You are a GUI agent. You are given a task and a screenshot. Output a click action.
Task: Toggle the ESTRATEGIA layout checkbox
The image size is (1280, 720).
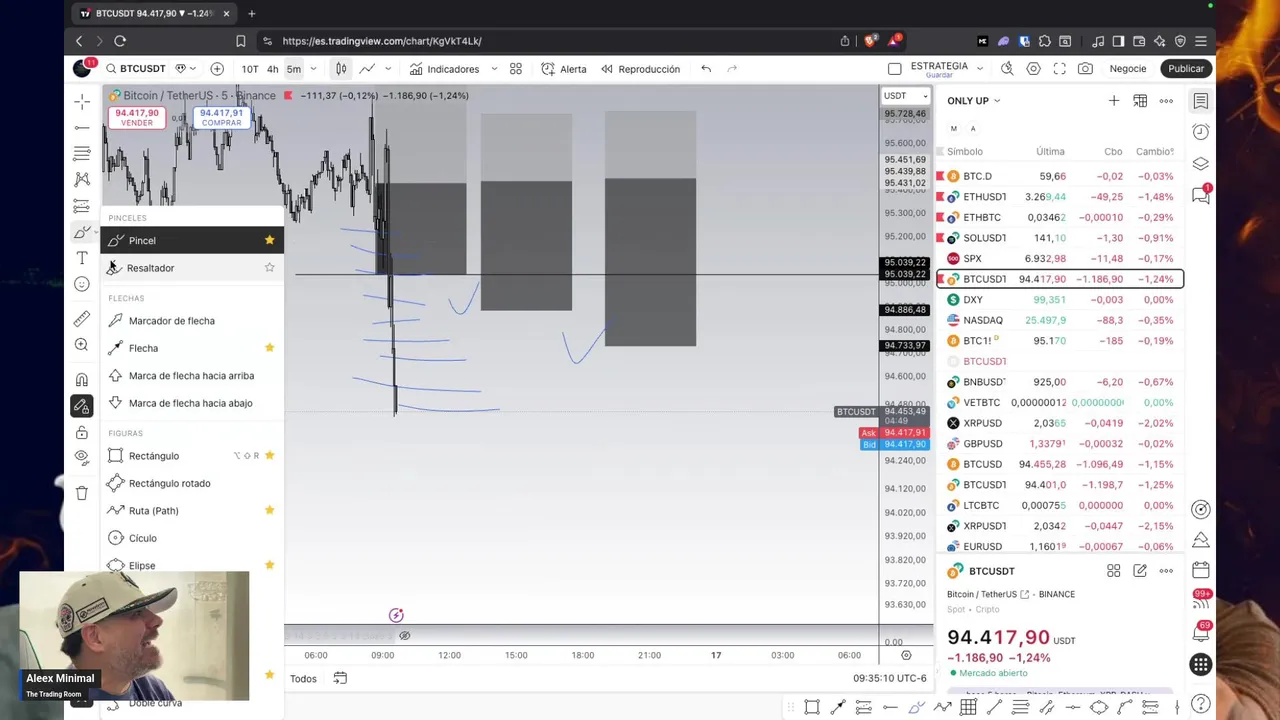tap(895, 69)
